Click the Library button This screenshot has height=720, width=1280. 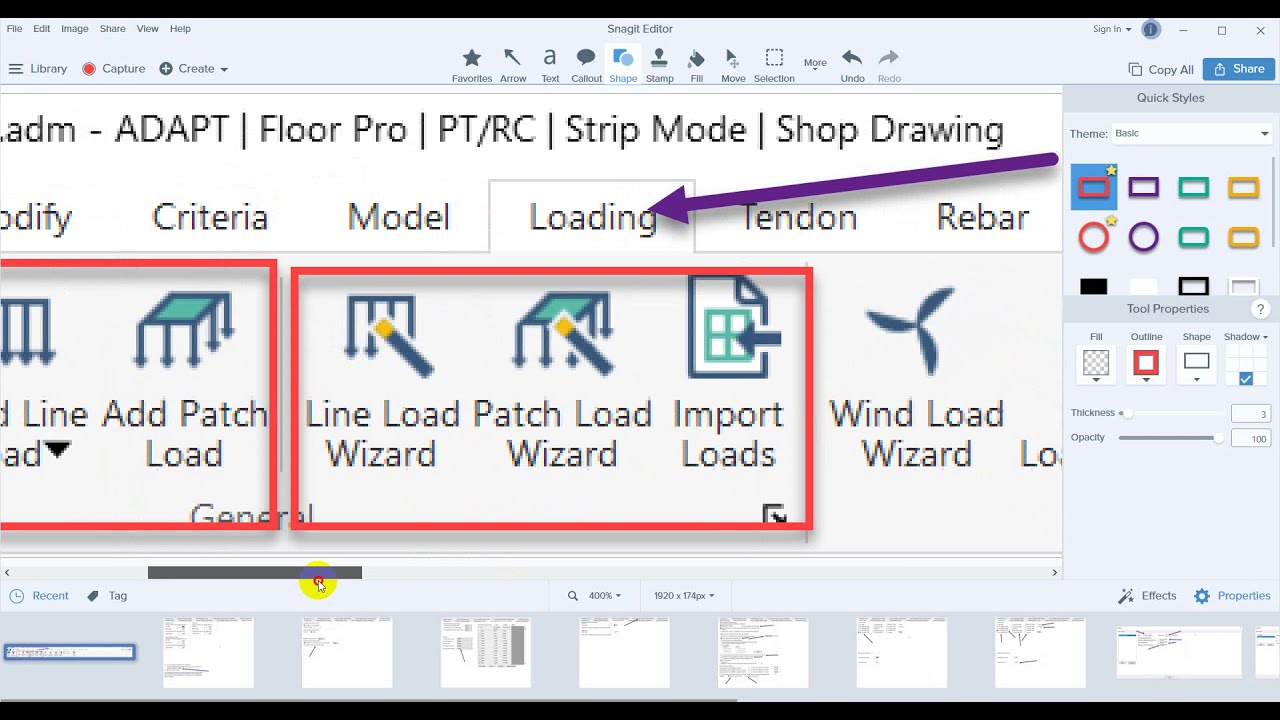pyautogui.click(x=38, y=69)
